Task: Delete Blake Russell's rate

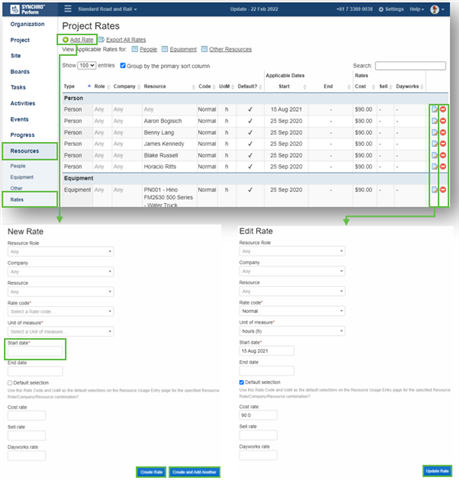Action: pyautogui.click(x=443, y=155)
